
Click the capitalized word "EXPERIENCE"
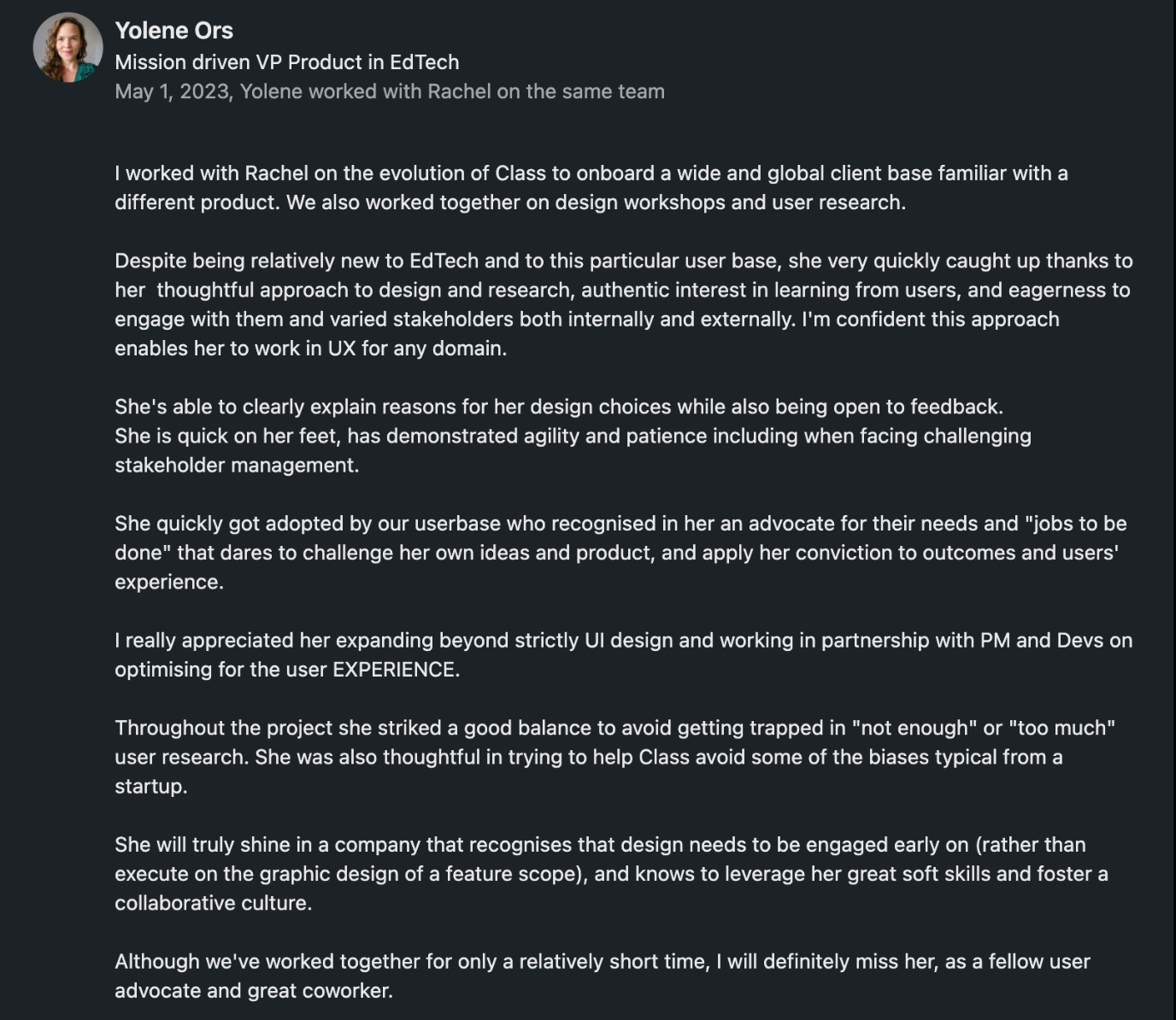[x=394, y=670]
